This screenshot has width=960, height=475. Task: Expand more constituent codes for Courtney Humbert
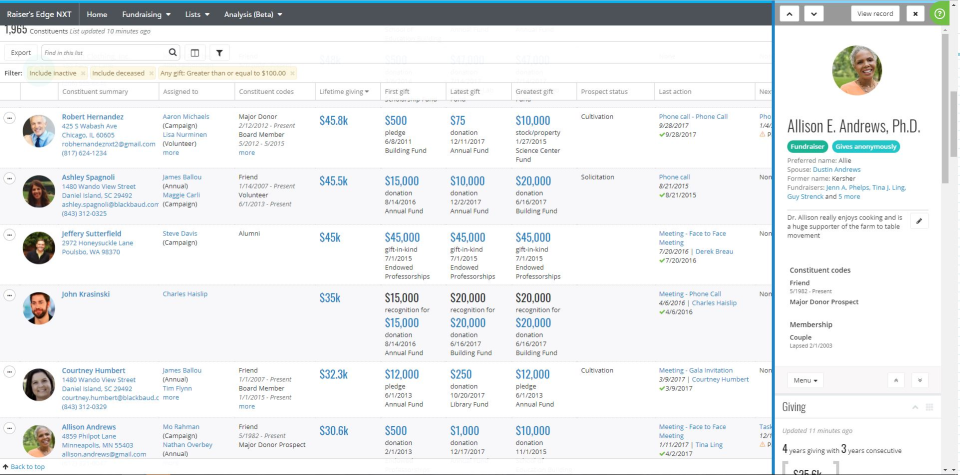coord(247,406)
